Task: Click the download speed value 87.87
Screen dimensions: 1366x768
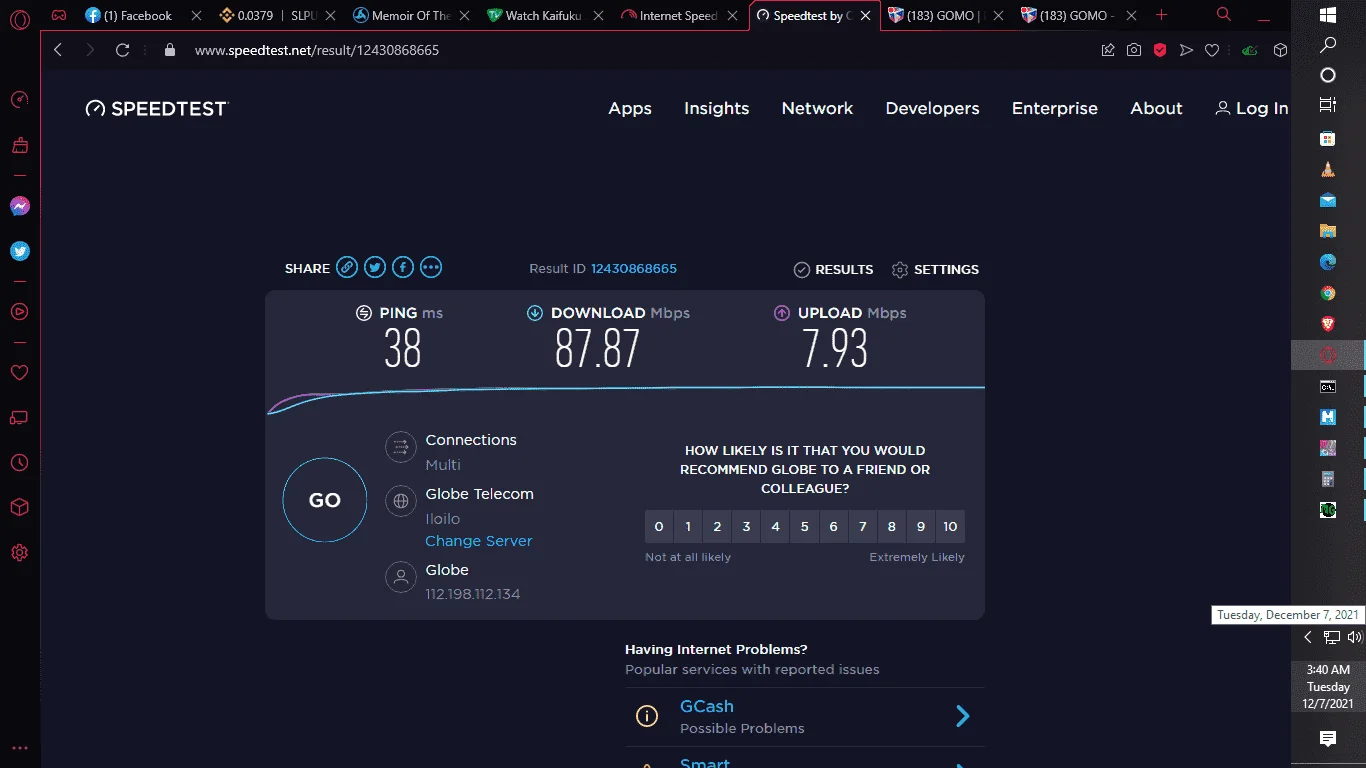Action: point(597,348)
